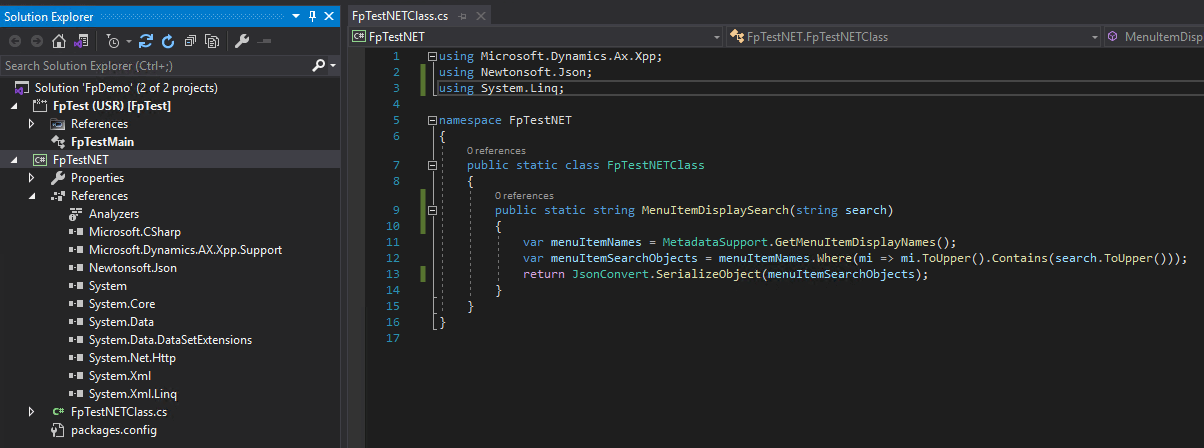
Task: Click the System.Core reference icon
Action: coord(76,304)
